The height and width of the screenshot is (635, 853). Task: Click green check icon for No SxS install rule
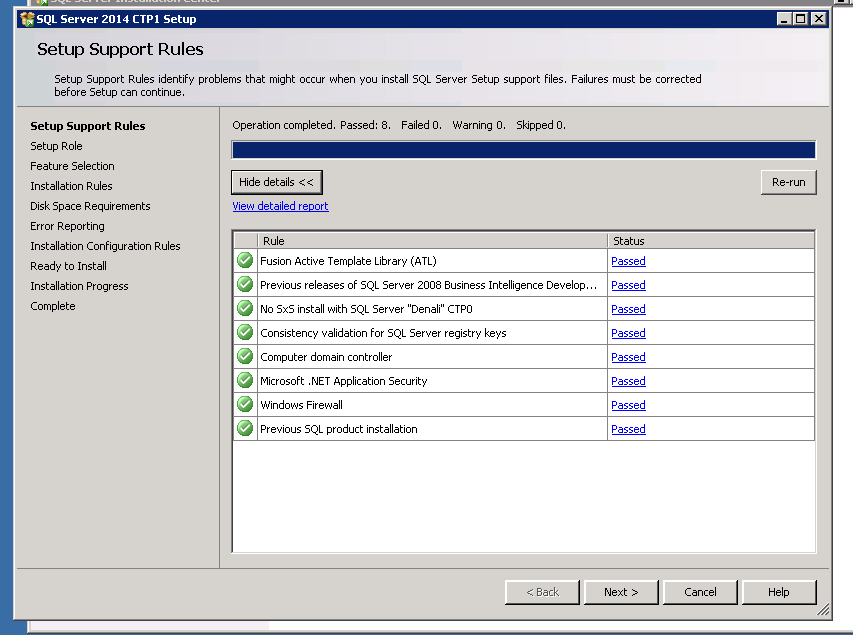pos(245,309)
